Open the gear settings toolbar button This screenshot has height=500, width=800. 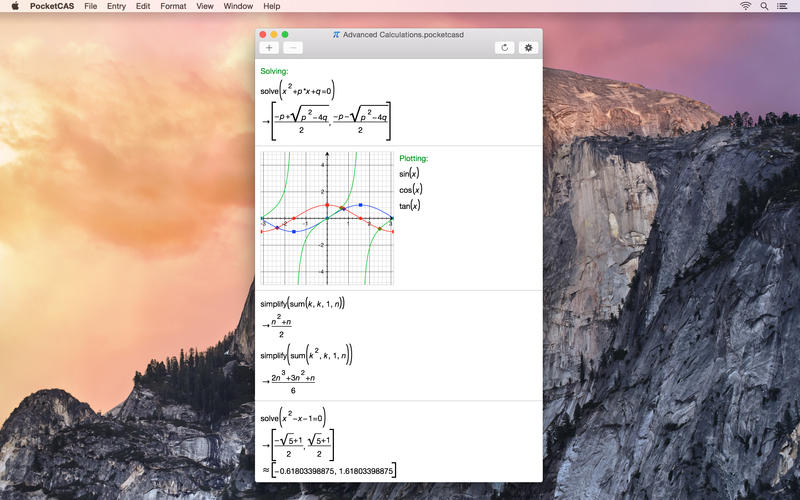(x=529, y=47)
